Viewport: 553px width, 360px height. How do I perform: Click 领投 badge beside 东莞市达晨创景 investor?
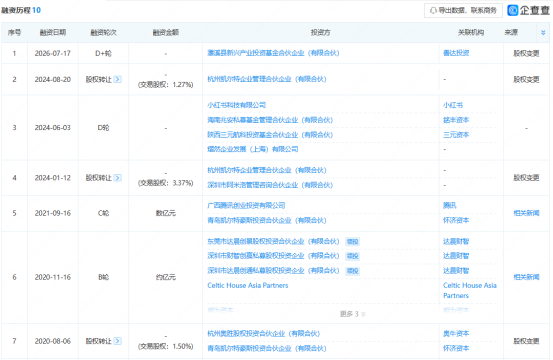pyautogui.click(x=352, y=242)
